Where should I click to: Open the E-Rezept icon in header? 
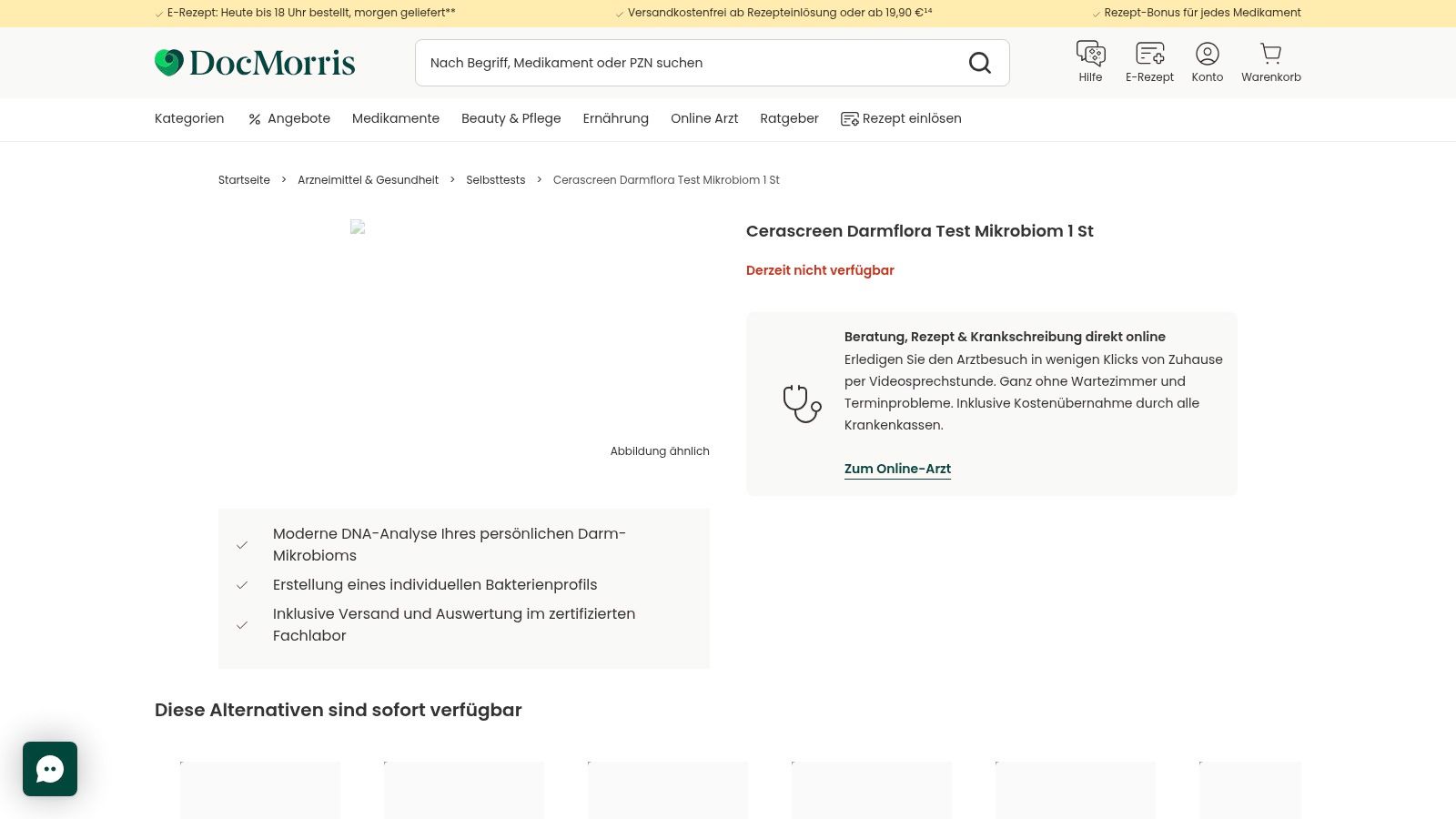[1149, 55]
